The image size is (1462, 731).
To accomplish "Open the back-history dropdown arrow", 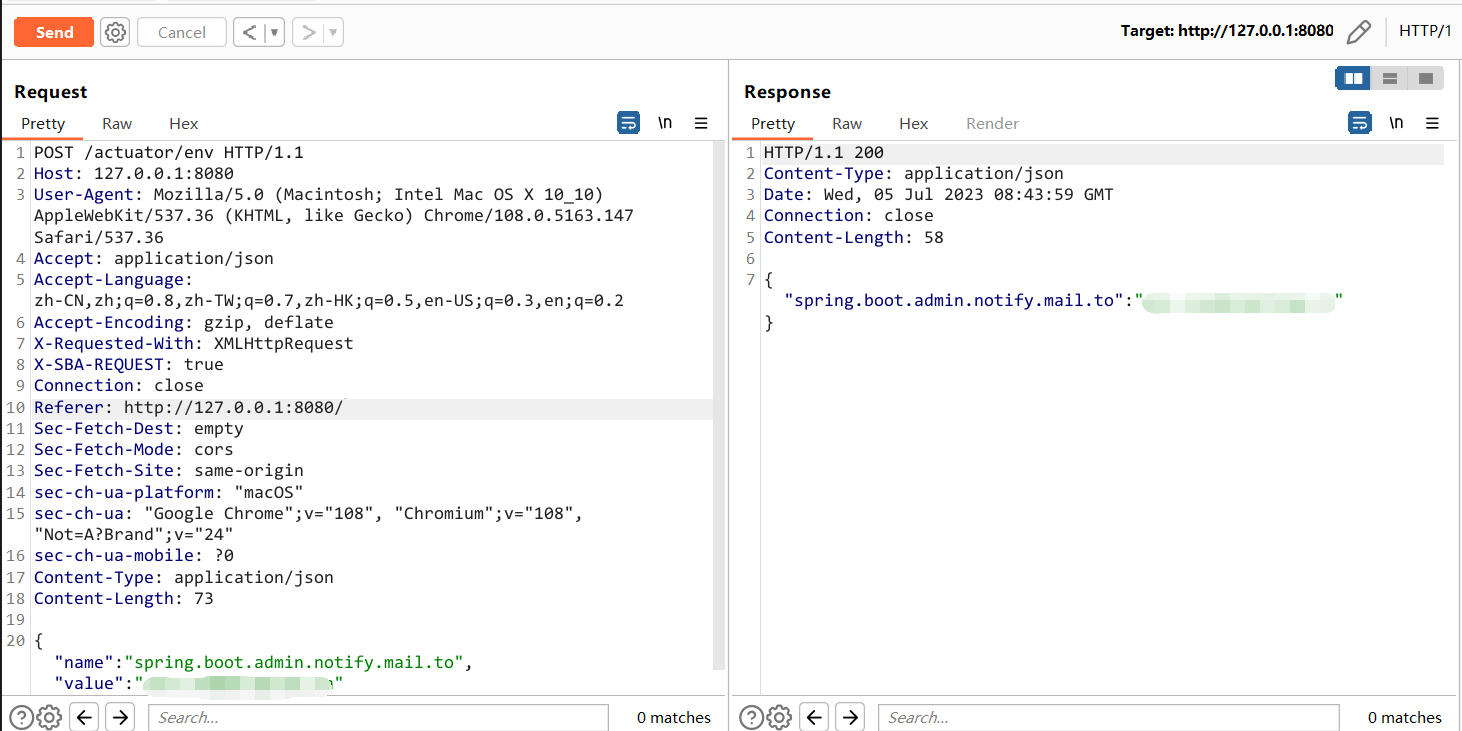I will pyautogui.click(x=275, y=32).
